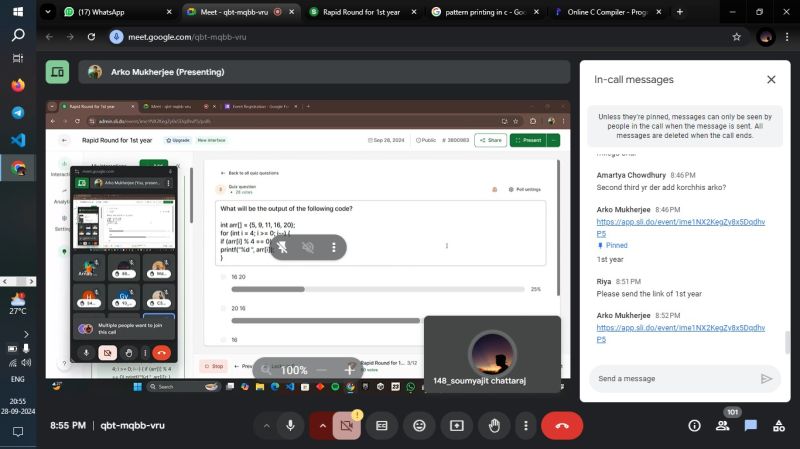Click the taskbar overflow horizontal scrollbar
The height and width of the screenshot is (449, 800).
pyautogui.click(x=18, y=281)
